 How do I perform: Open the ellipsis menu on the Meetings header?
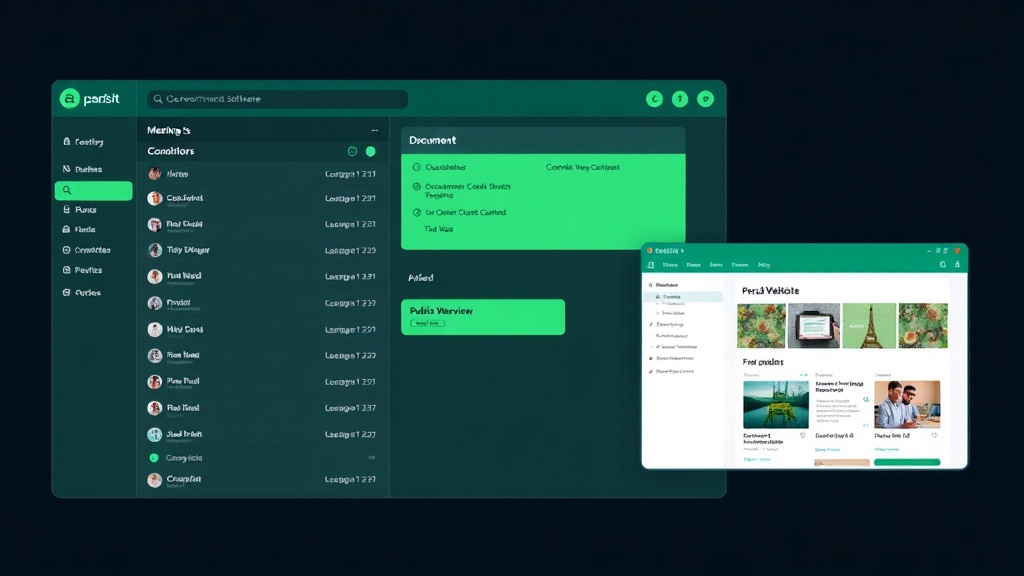point(374,131)
